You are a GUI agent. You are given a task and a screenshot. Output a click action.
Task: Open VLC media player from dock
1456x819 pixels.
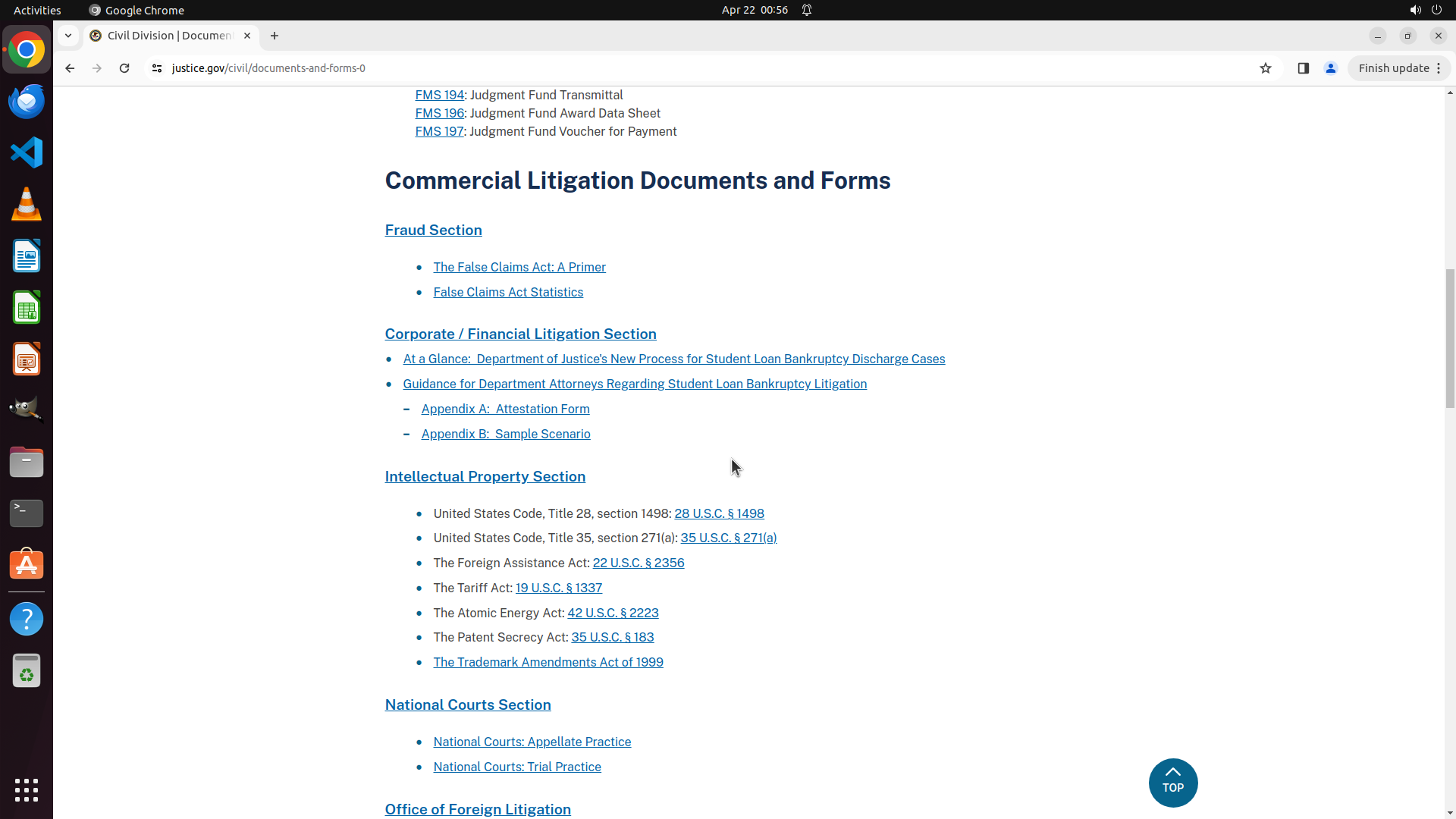(x=27, y=204)
